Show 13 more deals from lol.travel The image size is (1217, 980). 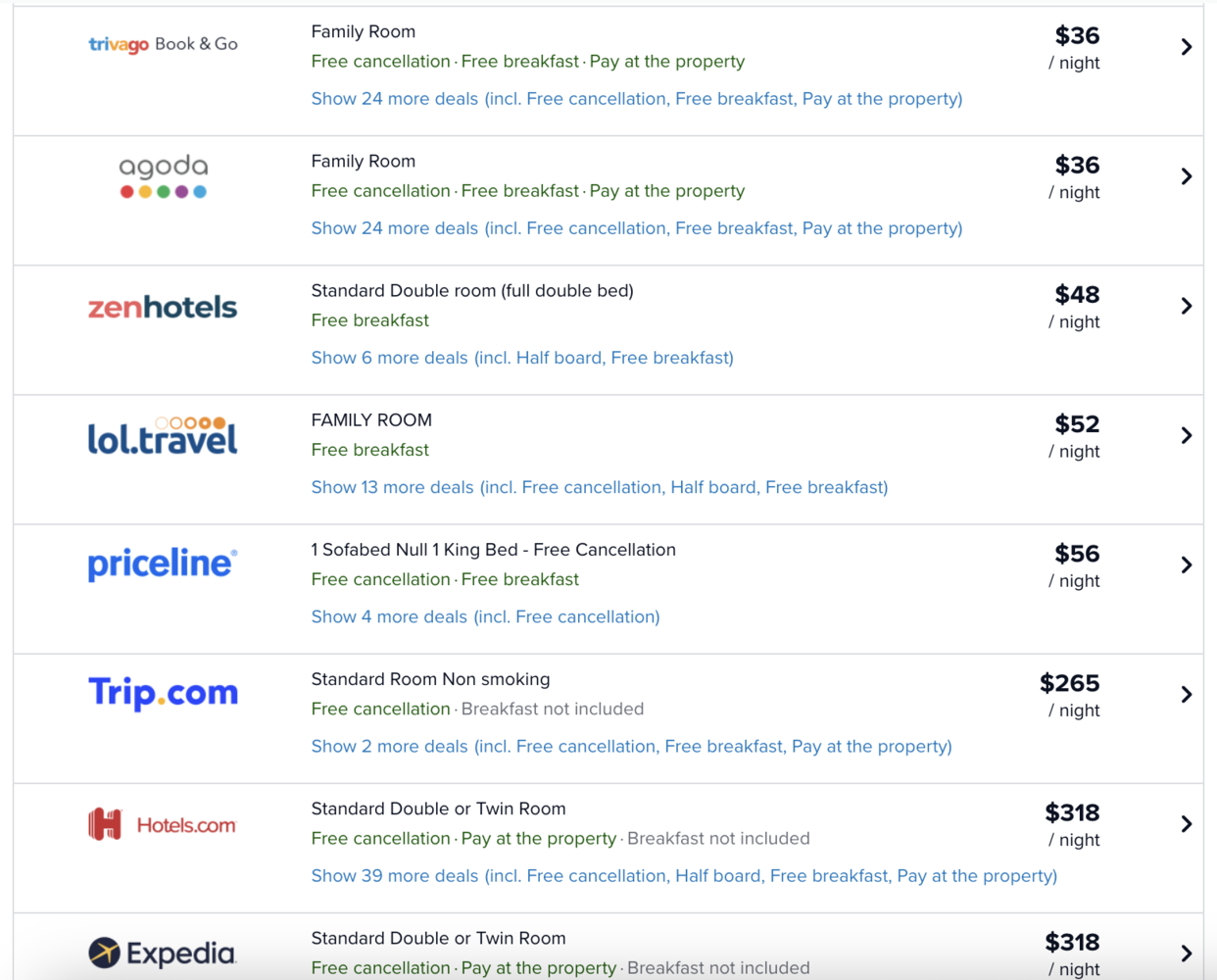pyautogui.click(x=600, y=487)
